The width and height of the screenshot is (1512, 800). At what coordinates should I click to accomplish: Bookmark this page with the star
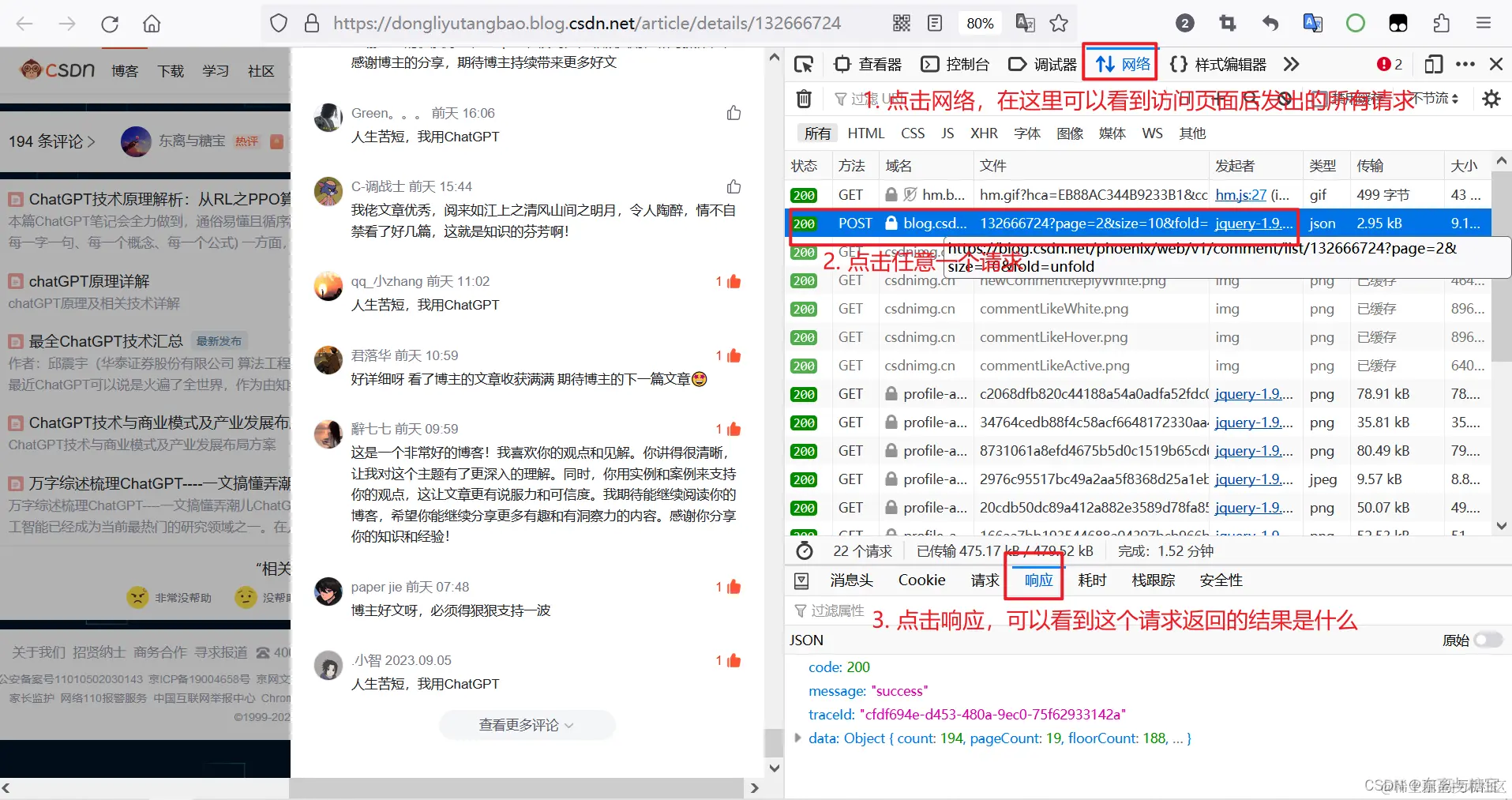[x=1059, y=24]
